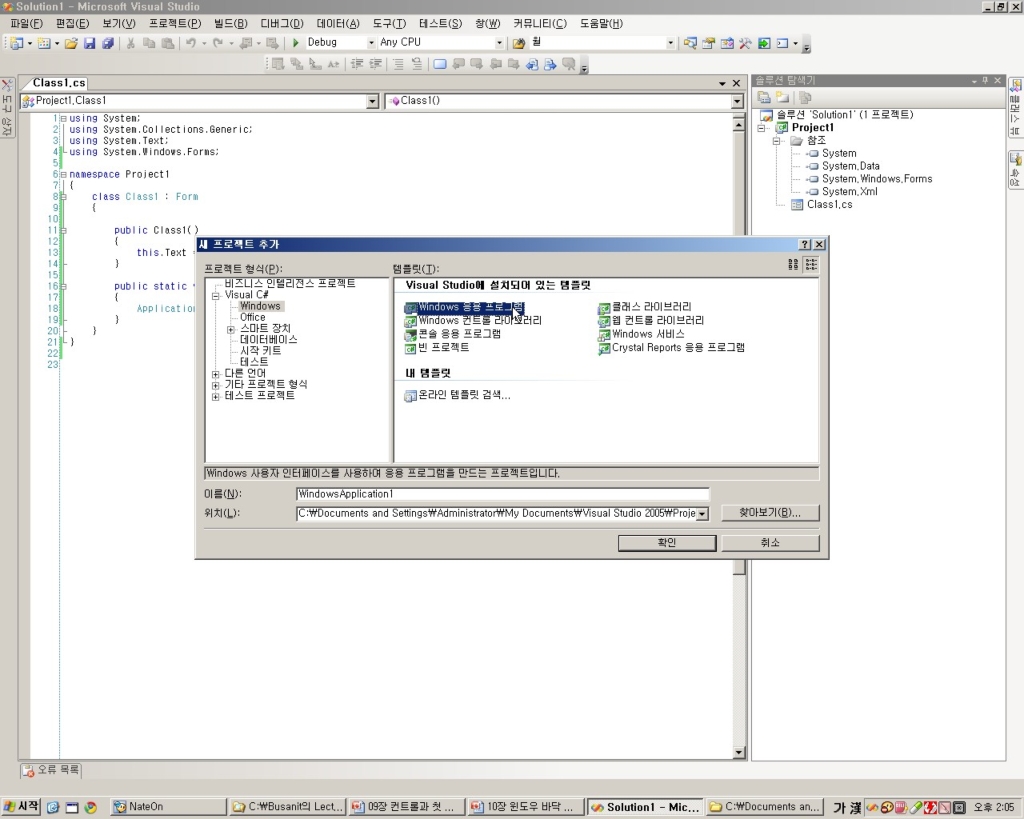Open 도구(T) menu
The image size is (1024, 819).
389,24
